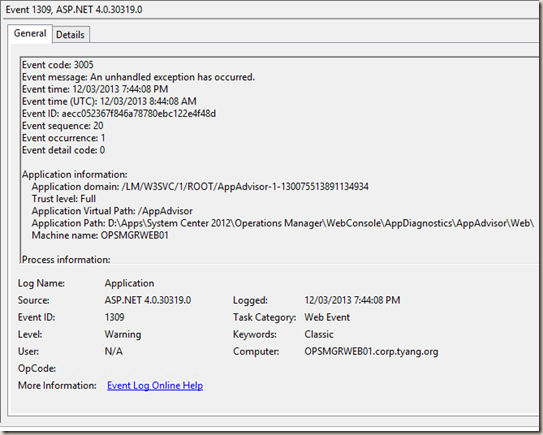Click the OpCode label

pos(37,368)
